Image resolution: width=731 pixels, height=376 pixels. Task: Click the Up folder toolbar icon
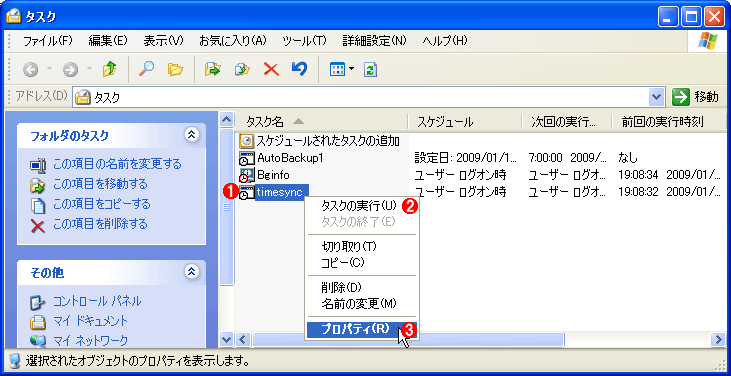click(109, 70)
